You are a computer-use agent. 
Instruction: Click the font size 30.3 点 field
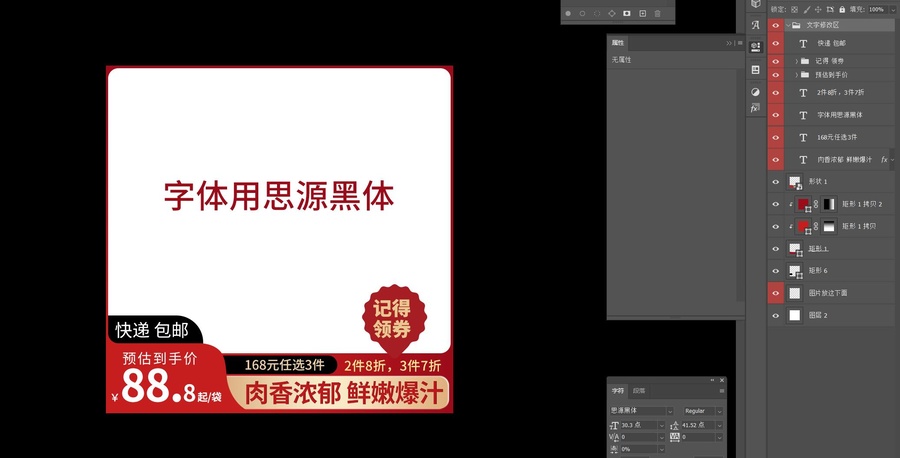(x=638, y=425)
